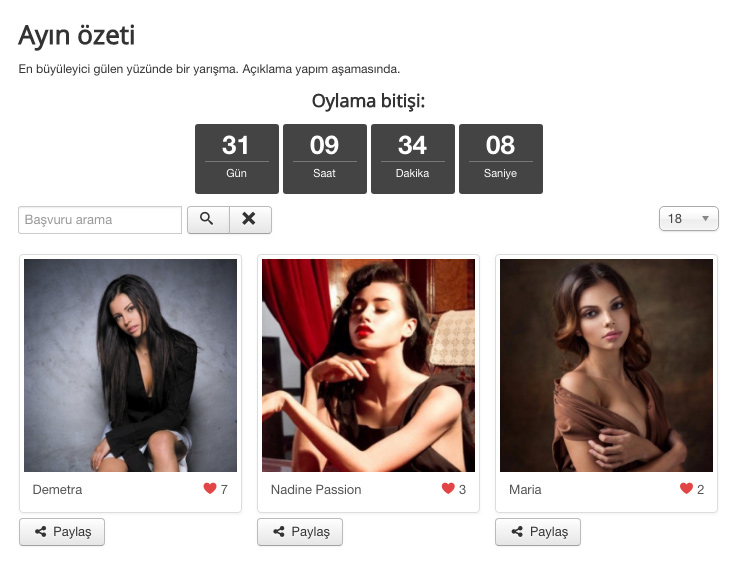Image resolution: width=738 pixels, height=562 pixels.
Task: Clear the search with the X button
Action: (250, 219)
